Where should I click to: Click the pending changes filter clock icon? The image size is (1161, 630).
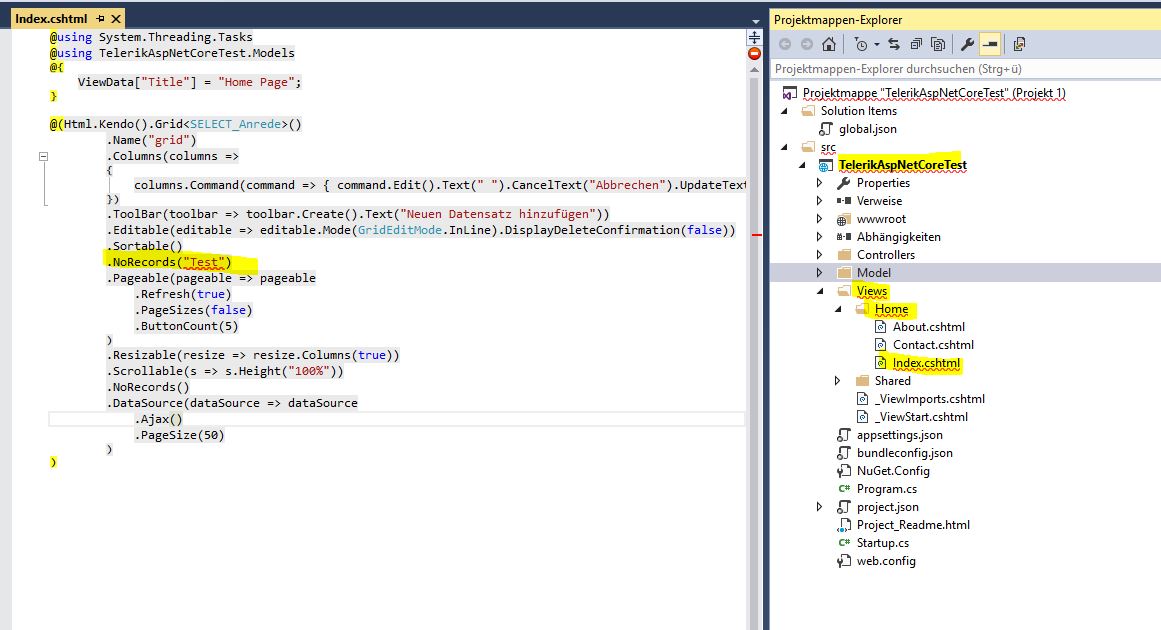[860, 44]
